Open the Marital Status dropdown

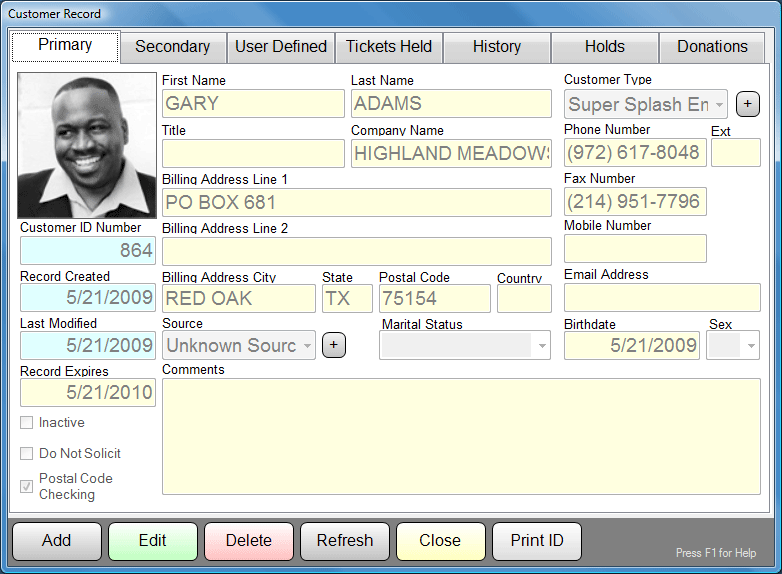(x=542, y=345)
